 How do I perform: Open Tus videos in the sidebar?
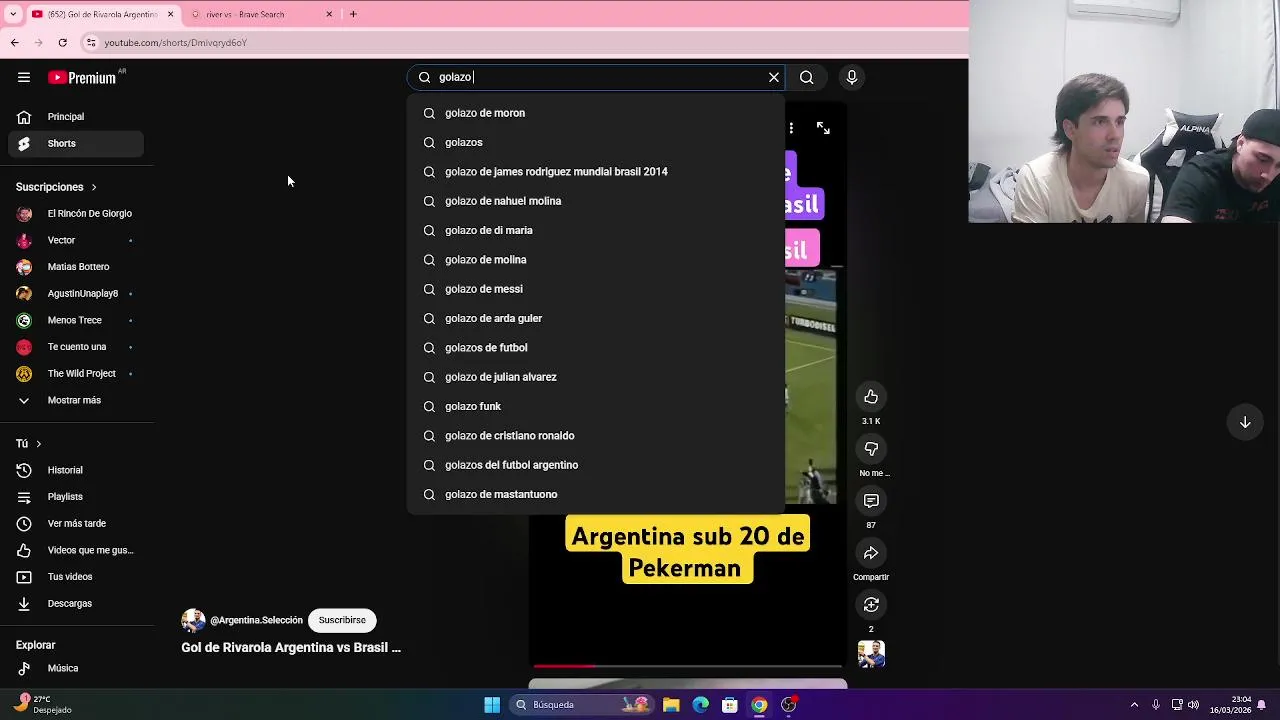(76, 577)
